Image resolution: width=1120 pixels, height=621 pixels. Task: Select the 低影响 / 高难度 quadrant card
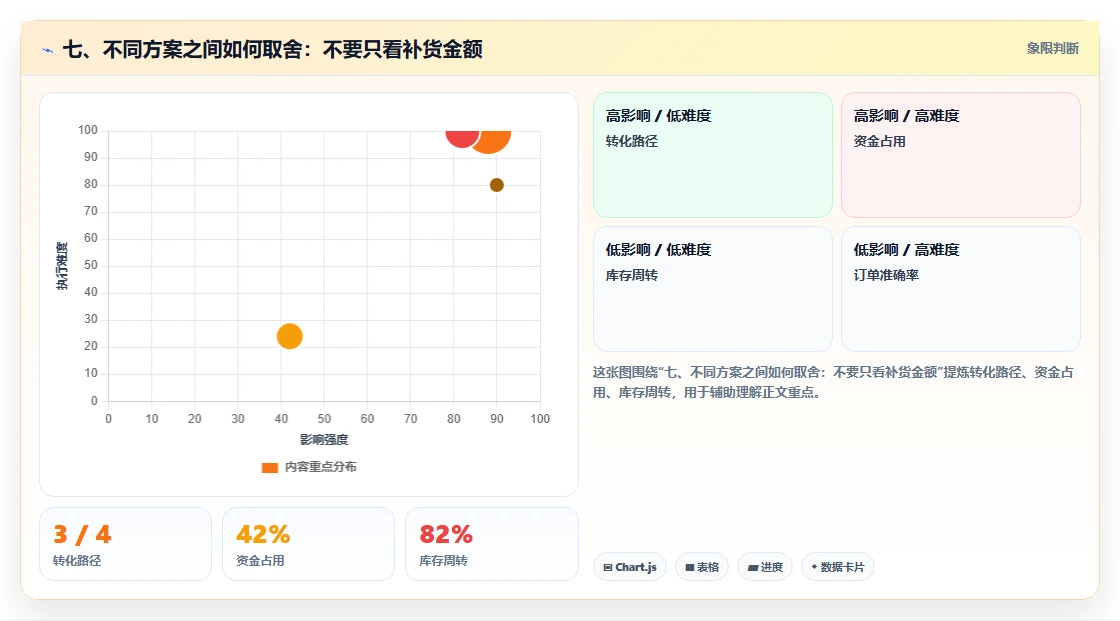[x=961, y=289]
